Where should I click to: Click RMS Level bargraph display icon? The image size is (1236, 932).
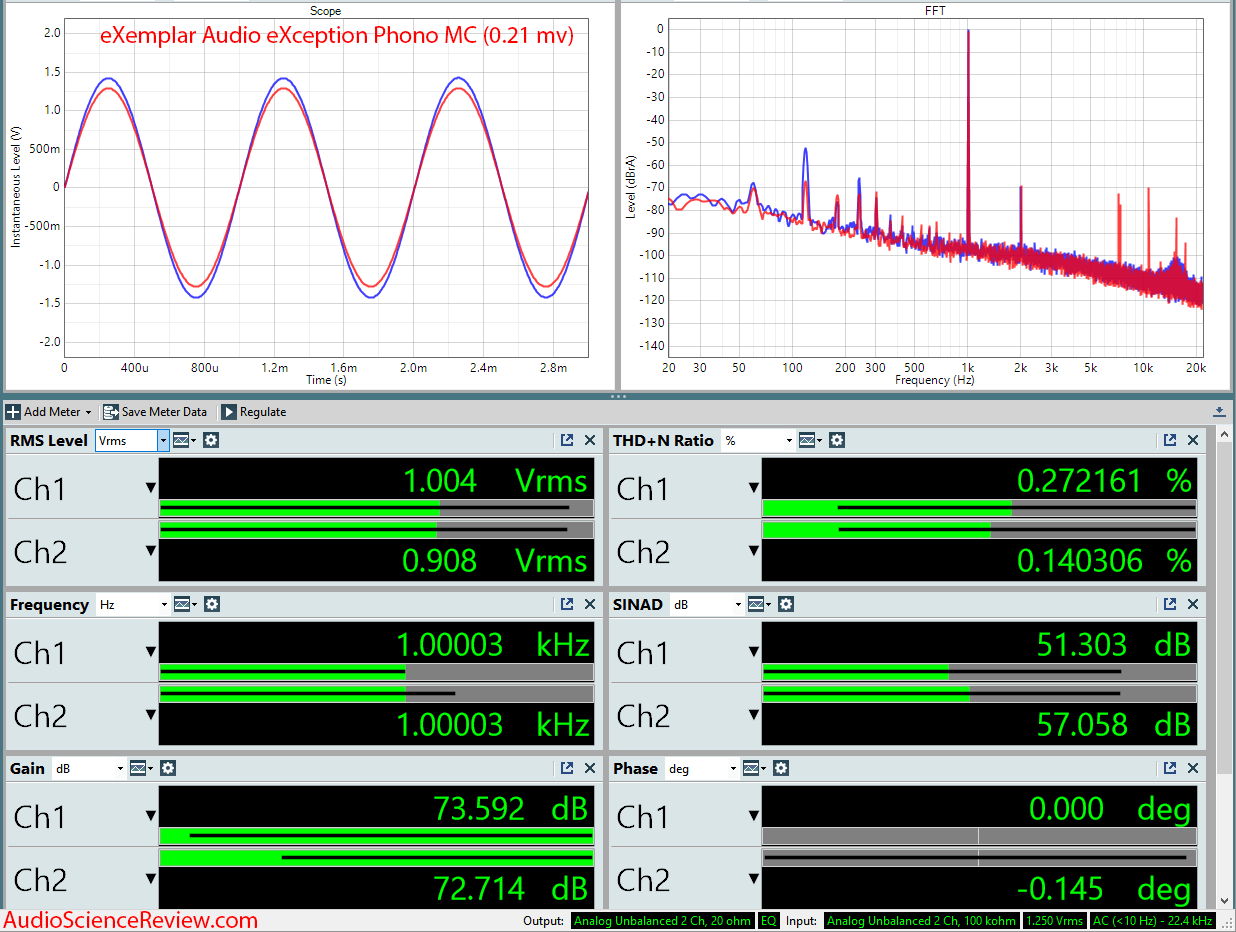tap(185, 440)
